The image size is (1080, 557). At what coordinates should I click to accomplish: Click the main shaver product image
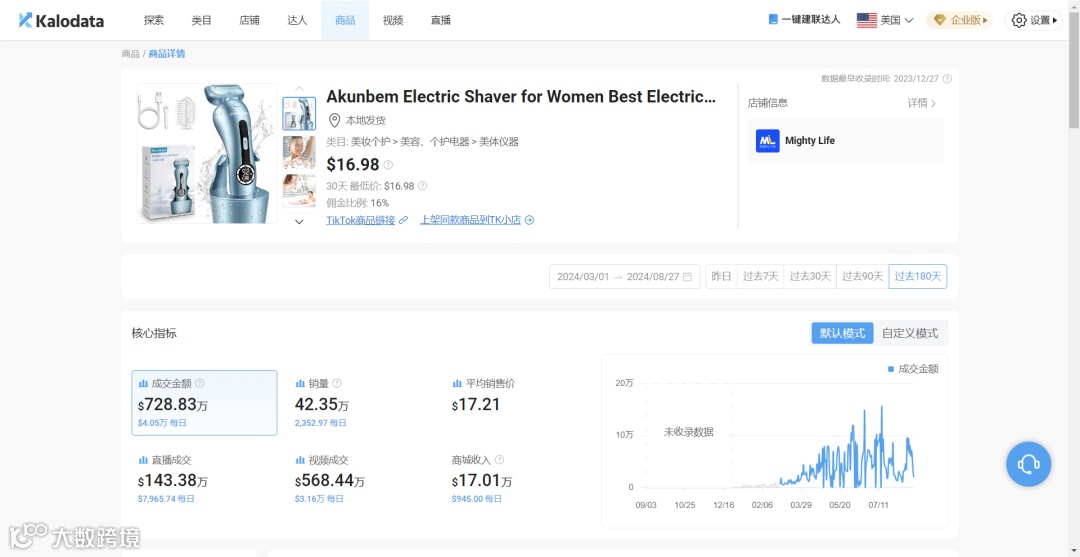[207, 153]
